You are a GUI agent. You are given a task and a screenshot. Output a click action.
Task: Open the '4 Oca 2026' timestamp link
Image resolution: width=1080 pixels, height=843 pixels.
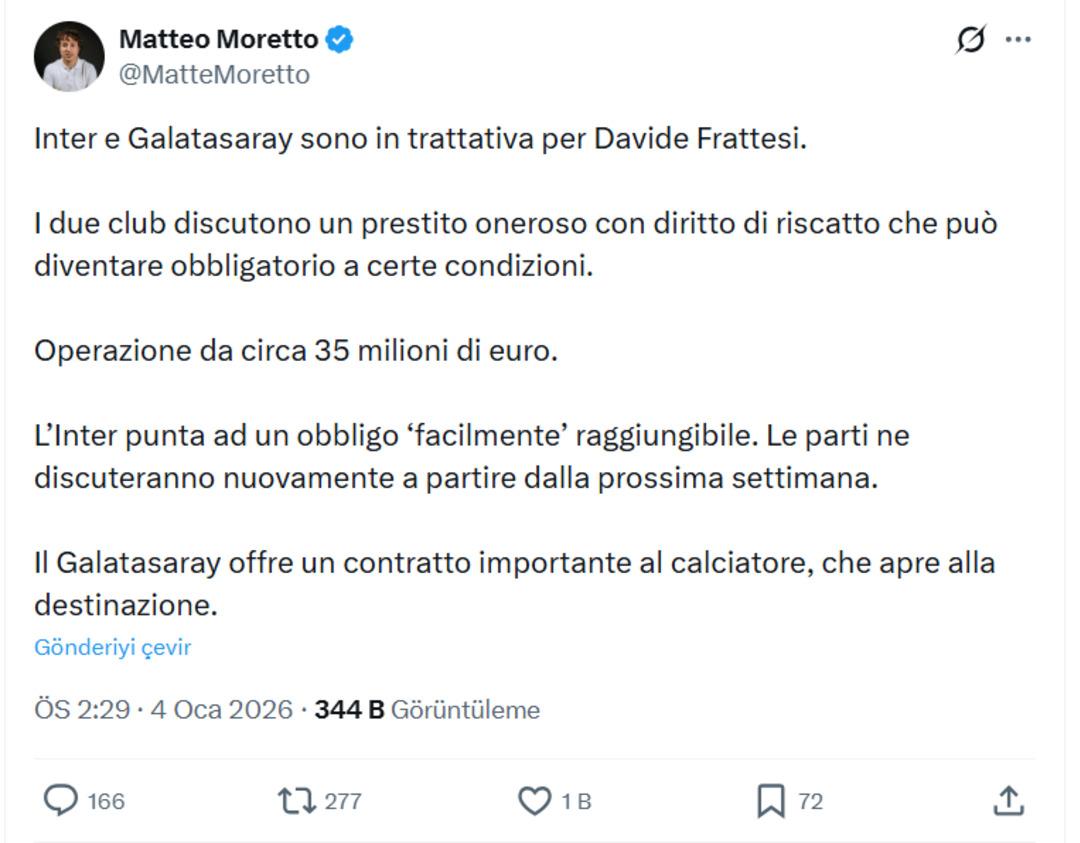tap(221, 710)
